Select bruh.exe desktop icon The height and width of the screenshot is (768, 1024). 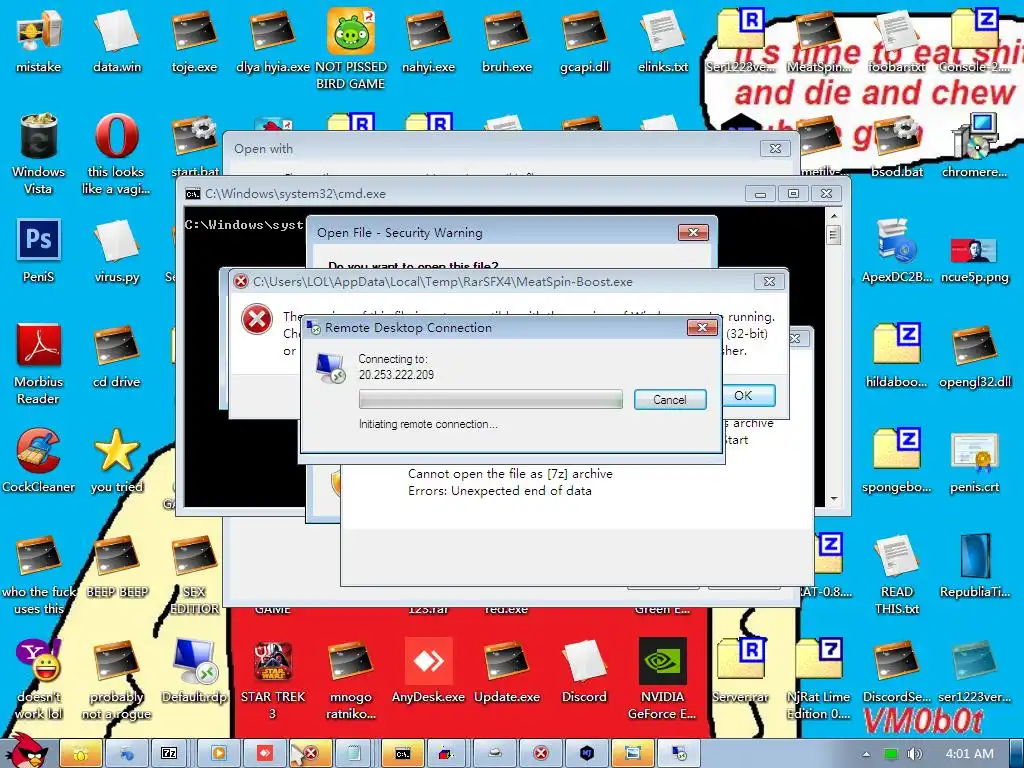(507, 40)
